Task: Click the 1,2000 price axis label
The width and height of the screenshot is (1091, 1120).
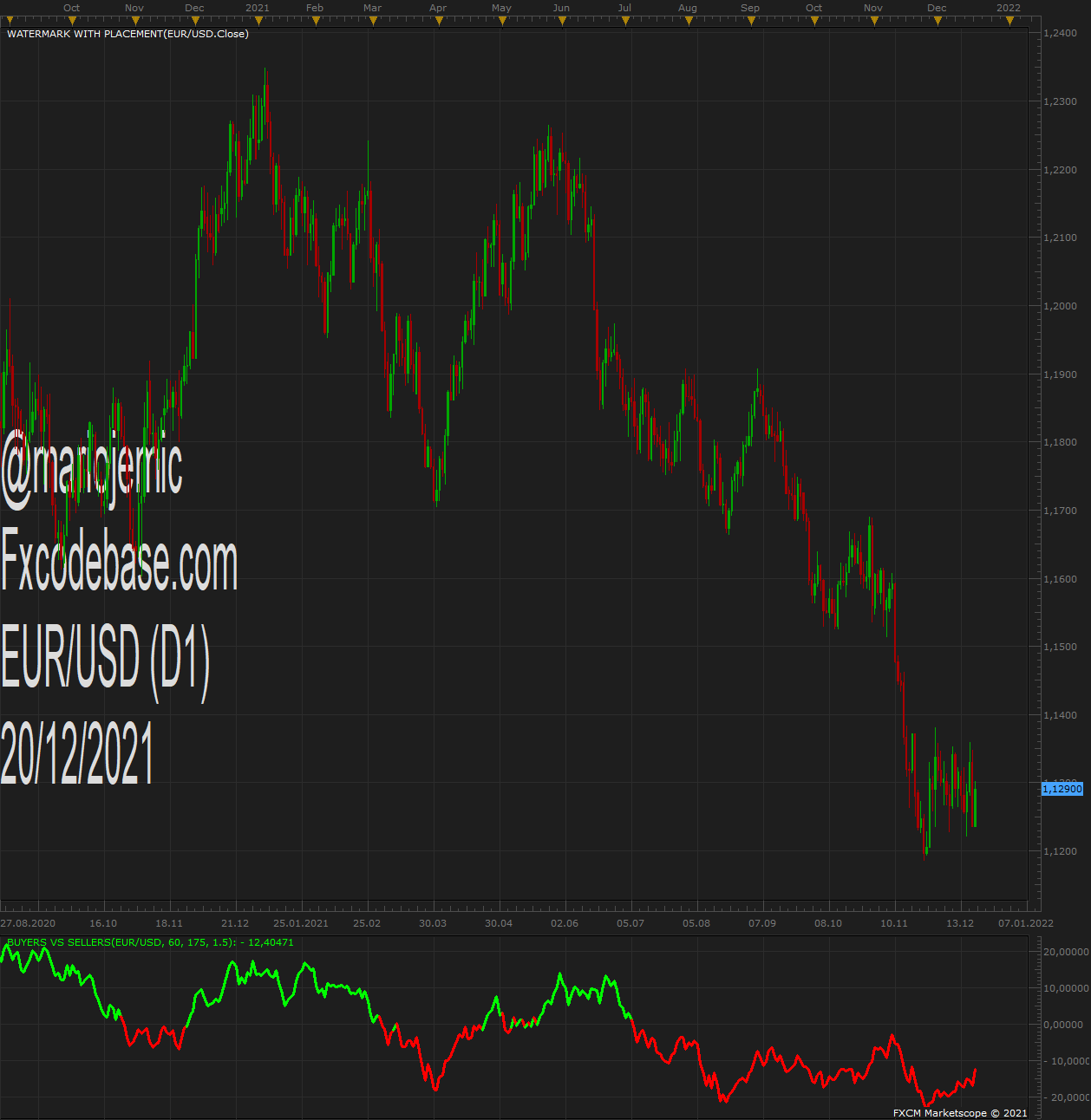Action: pyautogui.click(x=1061, y=306)
